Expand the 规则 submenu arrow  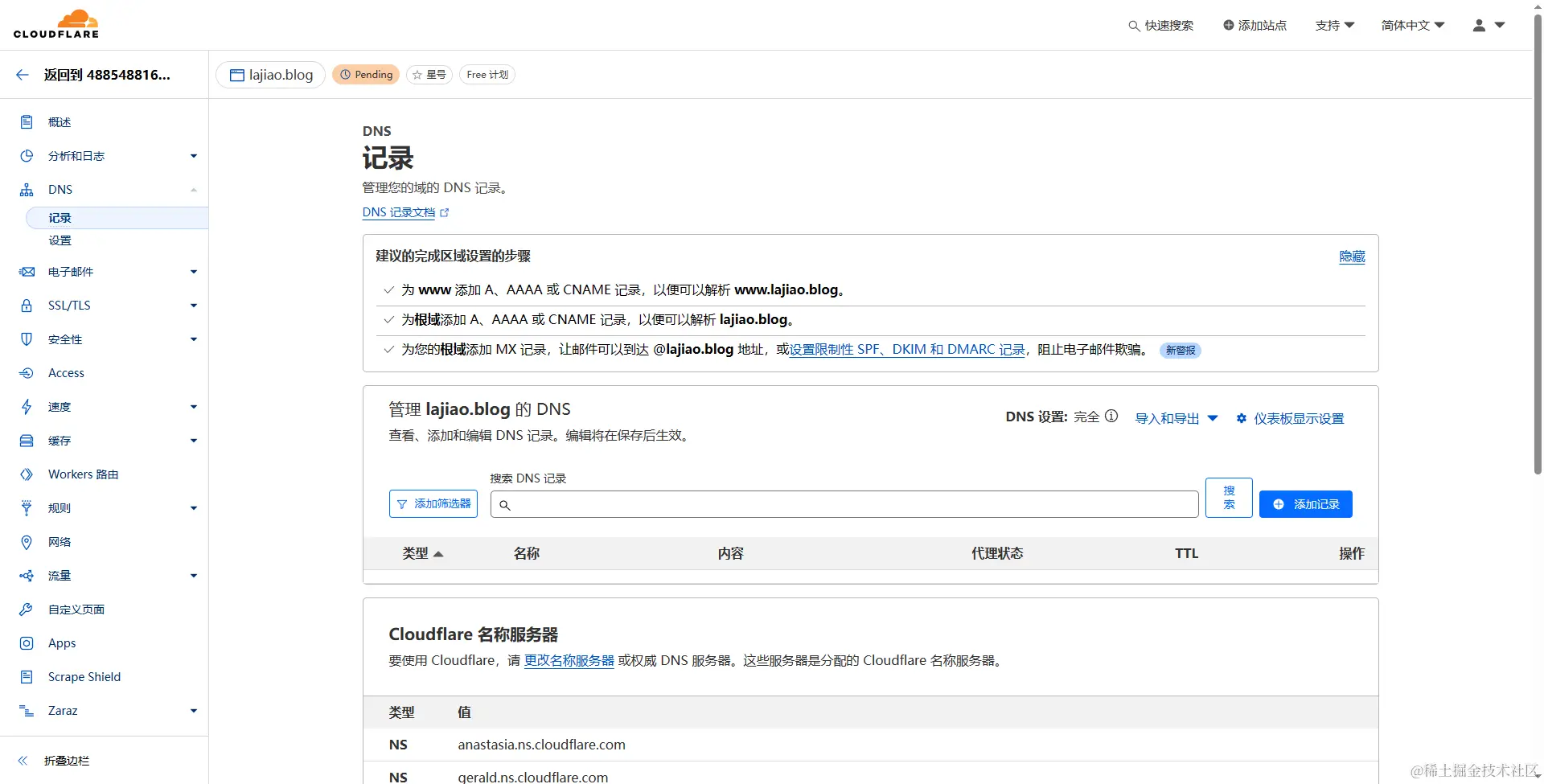pyautogui.click(x=194, y=508)
